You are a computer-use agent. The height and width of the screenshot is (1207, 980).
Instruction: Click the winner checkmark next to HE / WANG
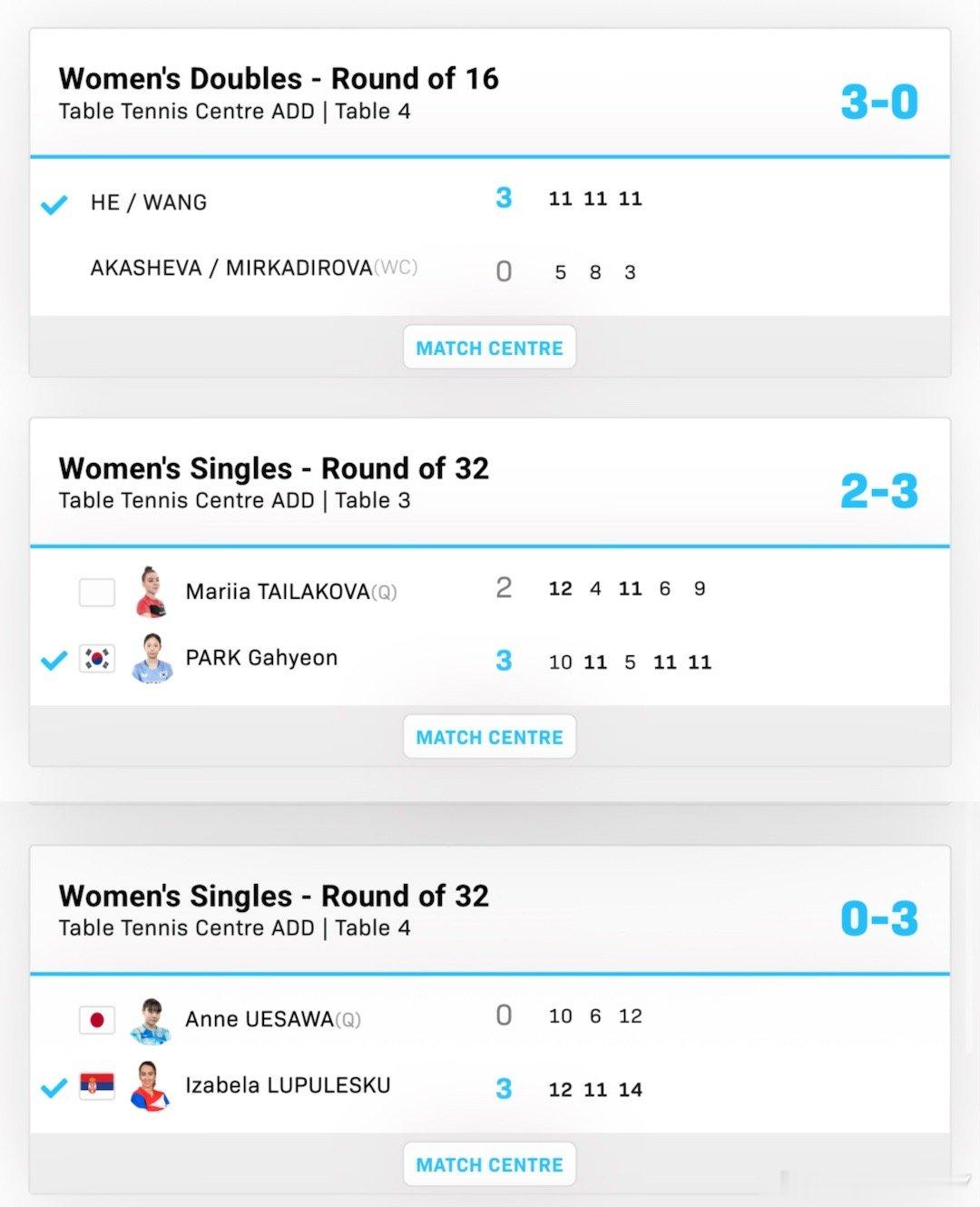(x=54, y=204)
